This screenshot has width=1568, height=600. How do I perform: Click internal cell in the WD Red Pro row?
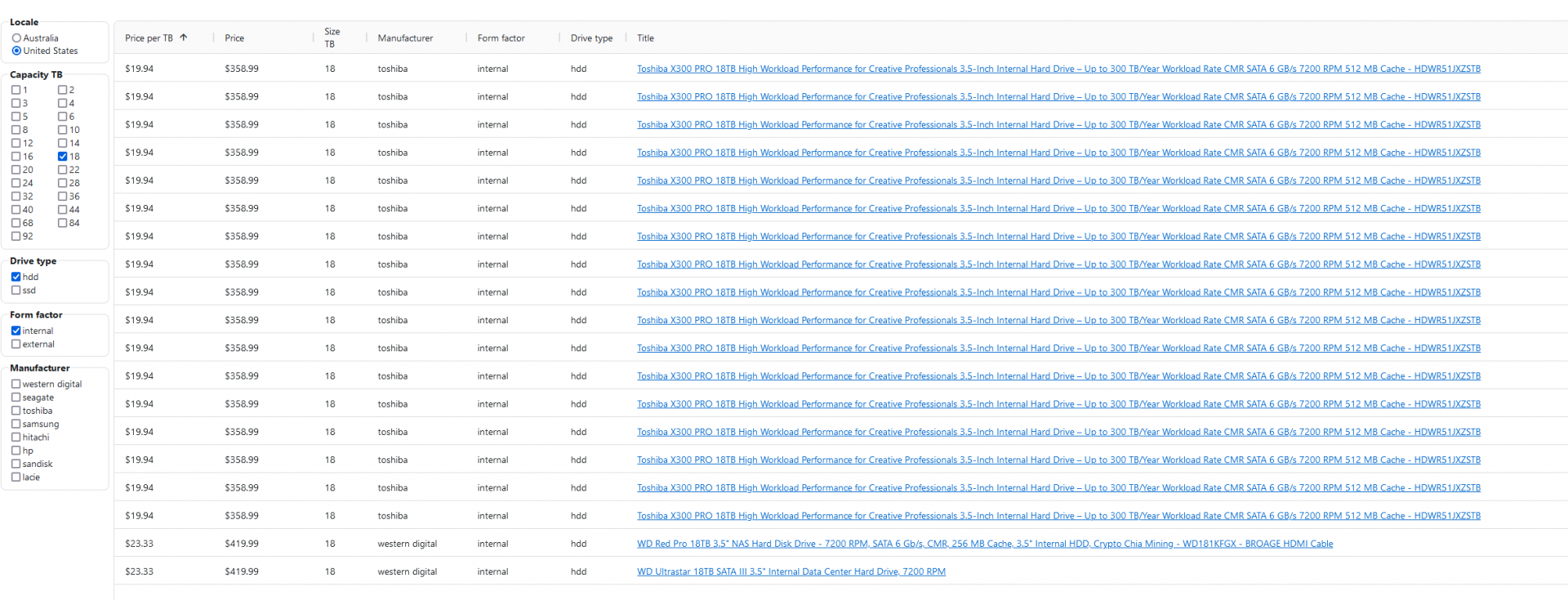[492, 544]
